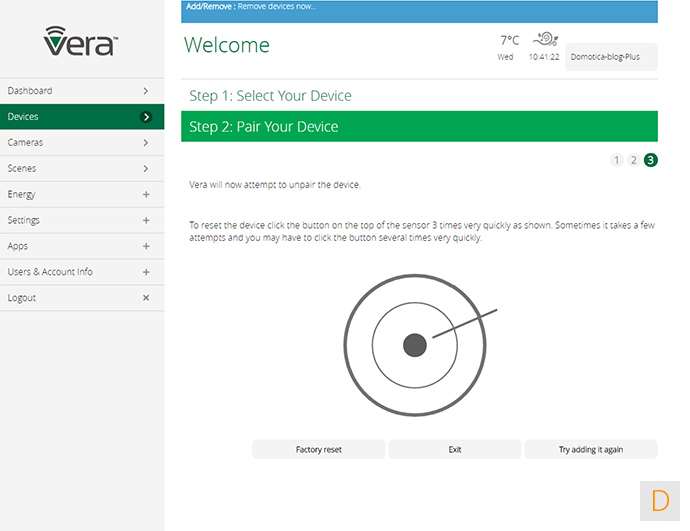This screenshot has height=531, width=690.
Task: Click the orange D badge icon
Action: (660, 499)
